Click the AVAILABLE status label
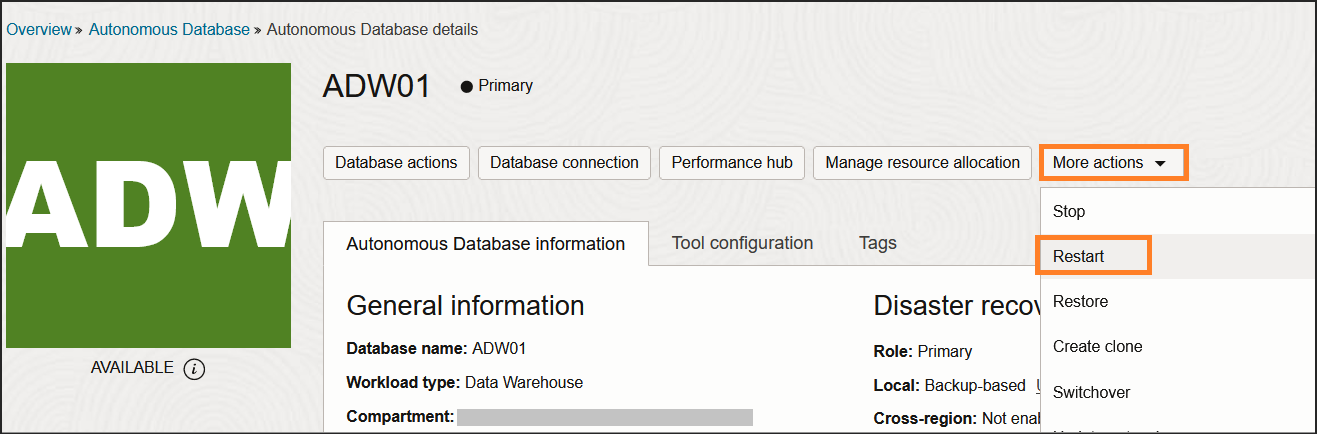Viewport: 1317px width, 434px height. (x=132, y=367)
